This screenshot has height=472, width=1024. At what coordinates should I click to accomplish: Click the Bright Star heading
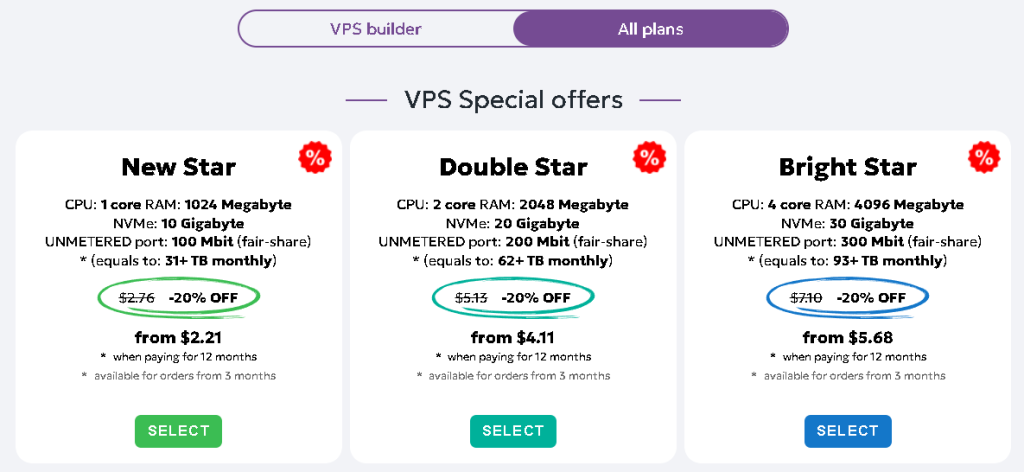tap(847, 166)
